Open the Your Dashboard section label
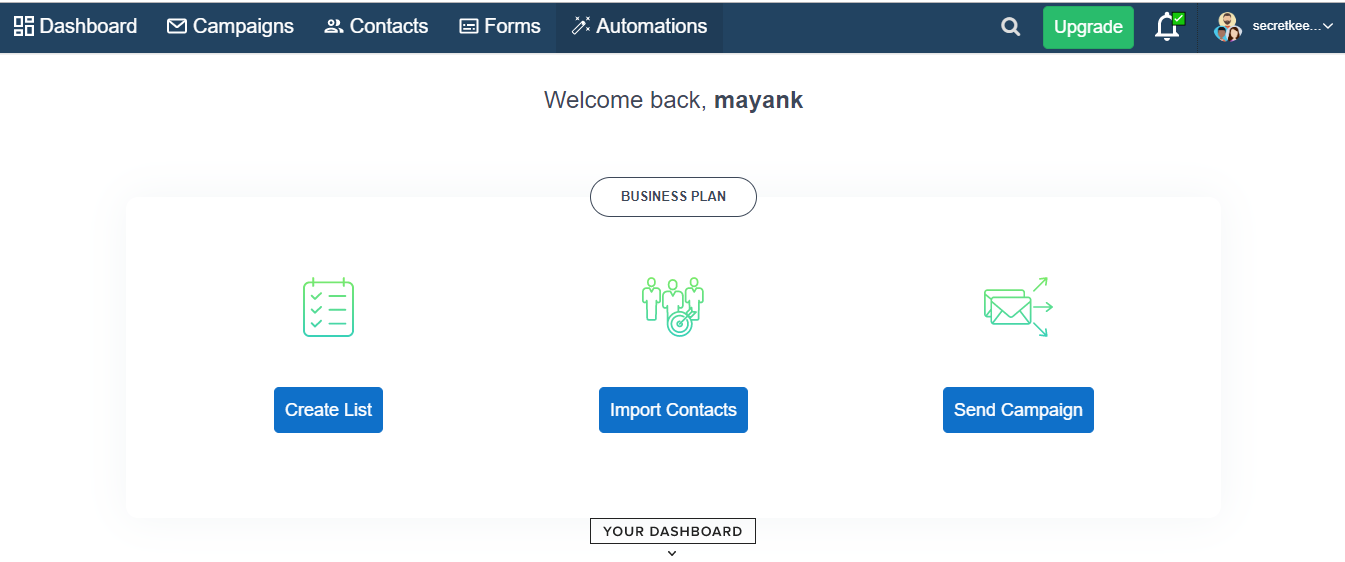The height and width of the screenshot is (562, 1345). coord(673,531)
